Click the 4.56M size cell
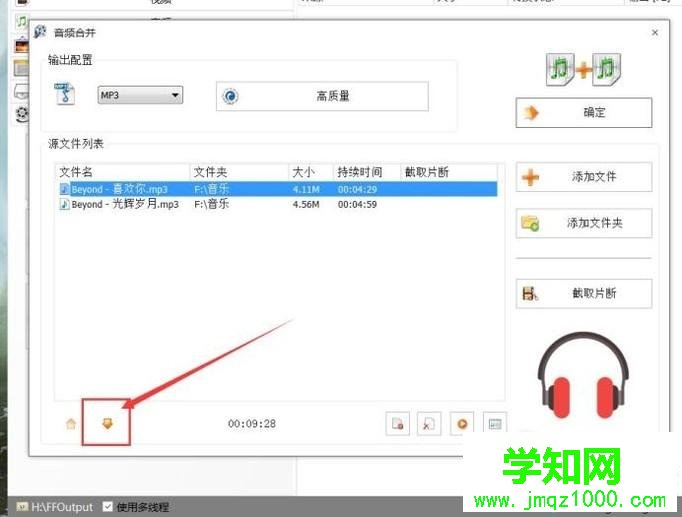This screenshot has height=517, width=682. [x=306, y=204]
